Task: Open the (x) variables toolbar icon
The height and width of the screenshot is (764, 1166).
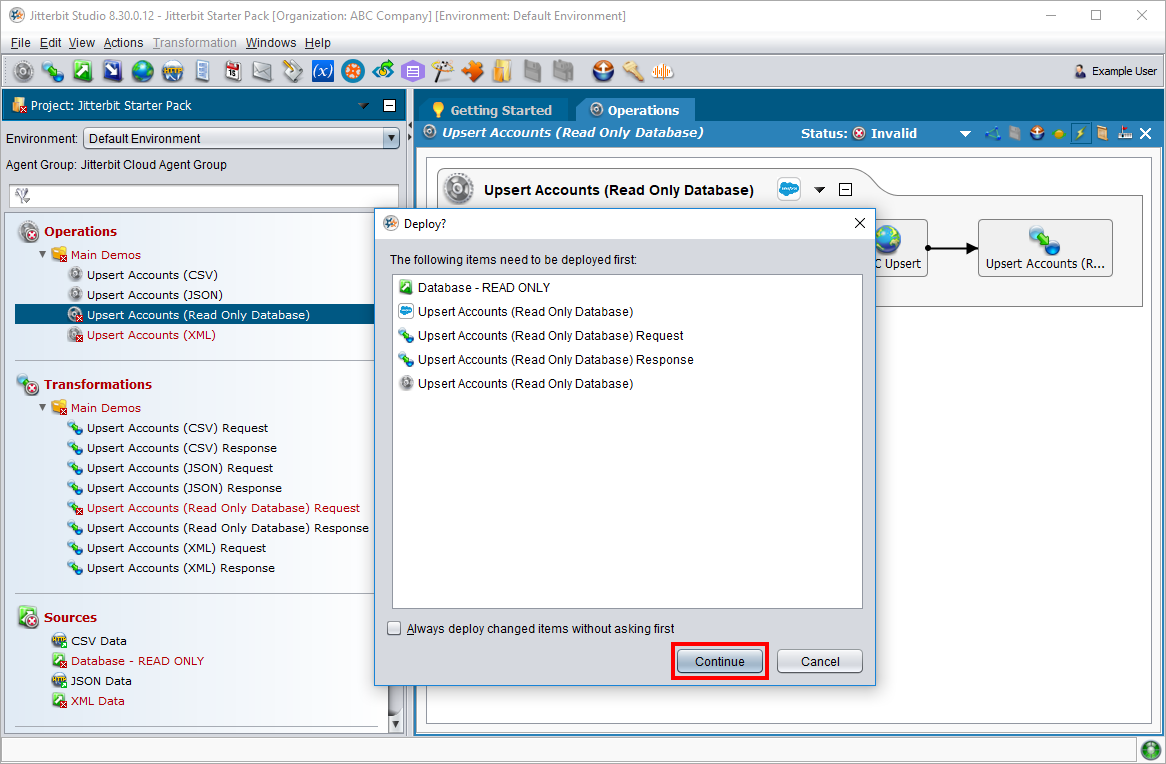Action: coord(322,71)
